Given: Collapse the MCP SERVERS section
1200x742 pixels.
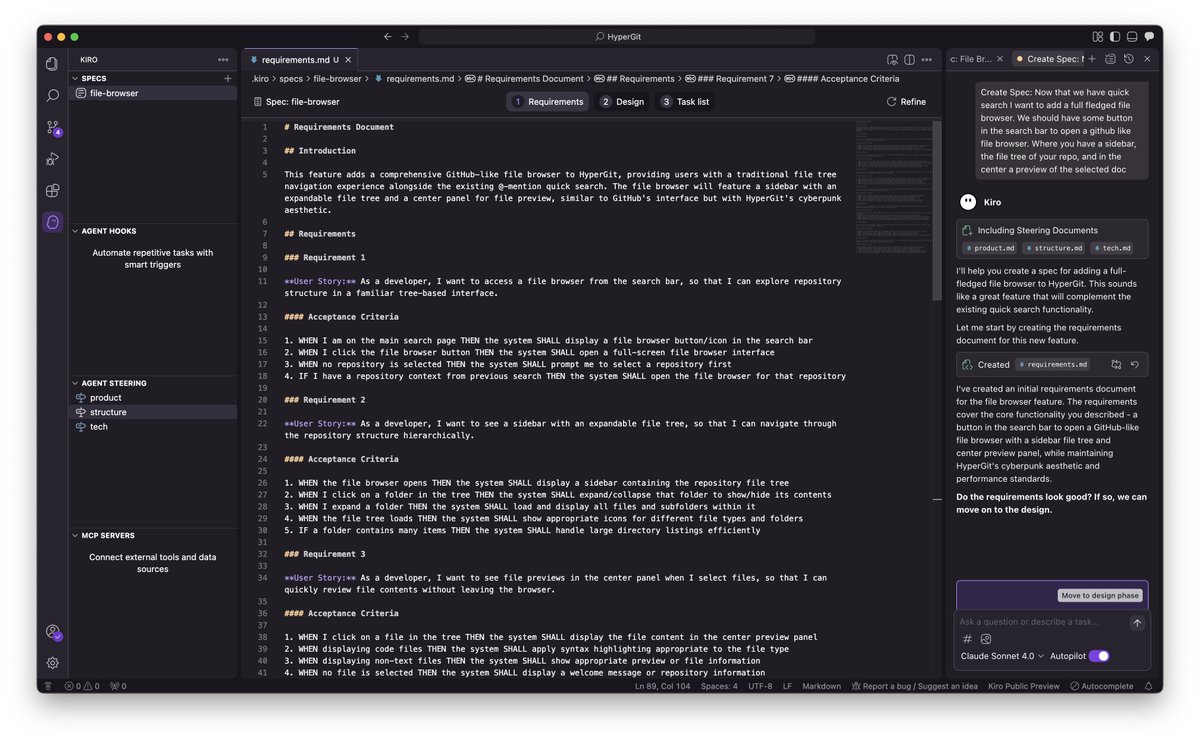Looking at the screenshot, I should tap(74, 535).
